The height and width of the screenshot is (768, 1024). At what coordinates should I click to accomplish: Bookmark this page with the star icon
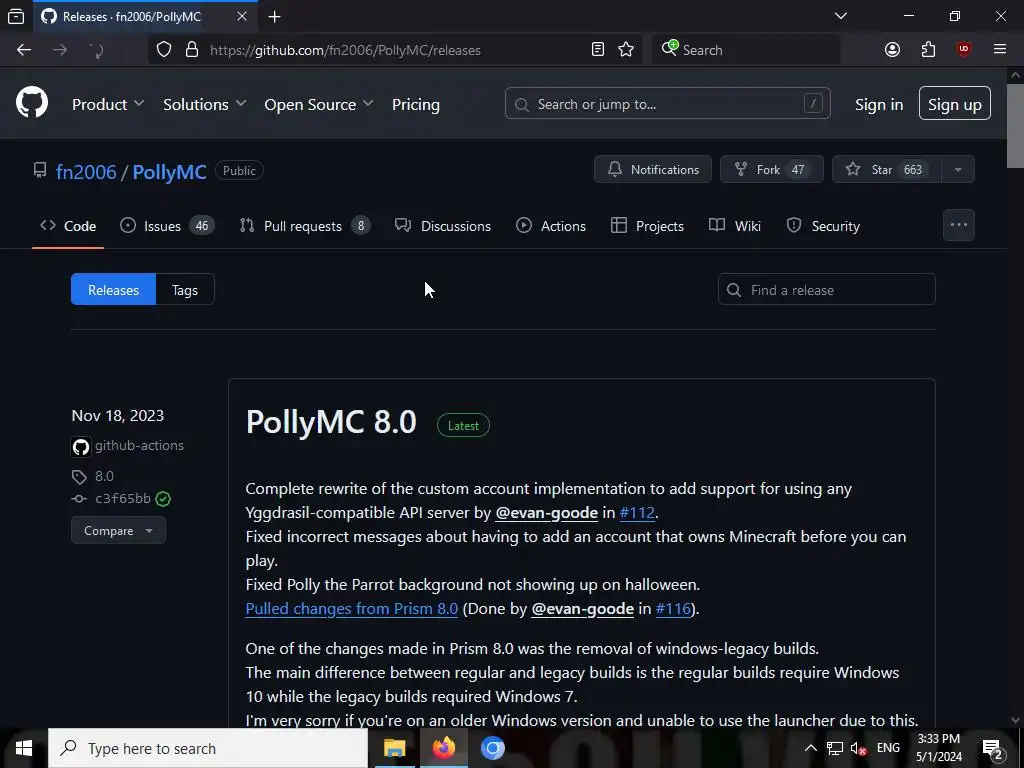pyautogui.click(x=626, y=50)
